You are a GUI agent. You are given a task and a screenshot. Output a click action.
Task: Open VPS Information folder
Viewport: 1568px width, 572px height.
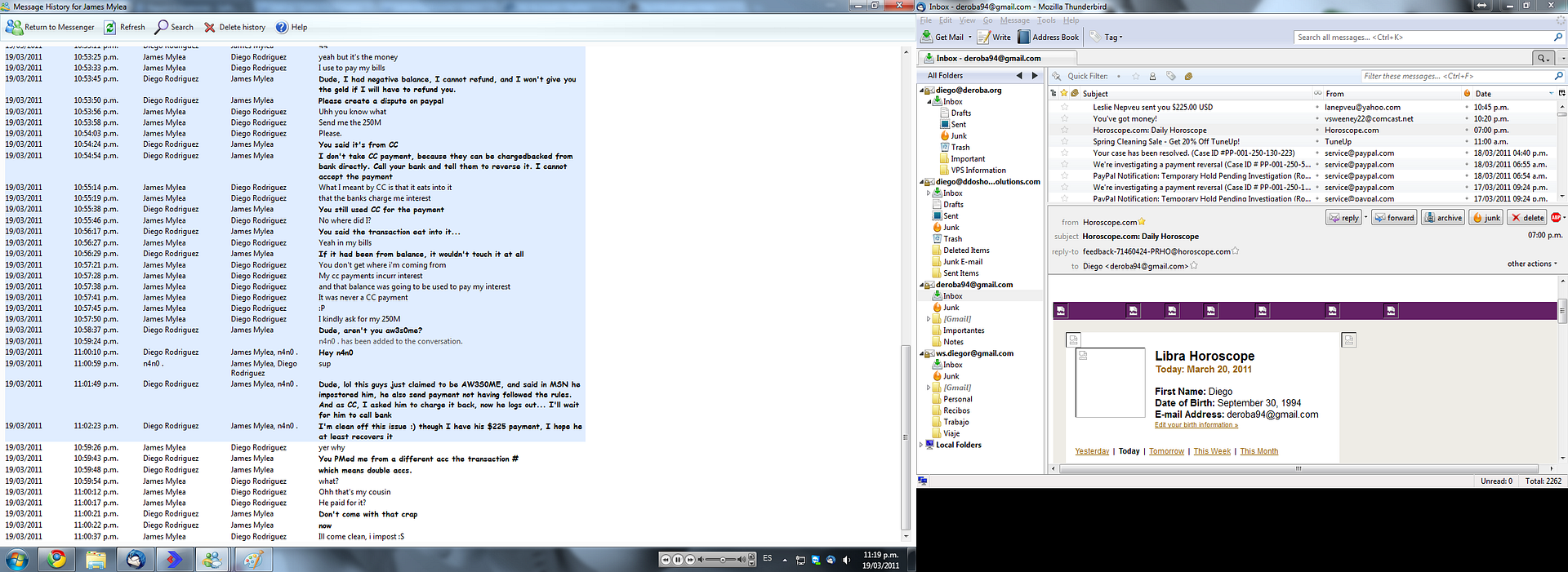[x=973, y=171]
